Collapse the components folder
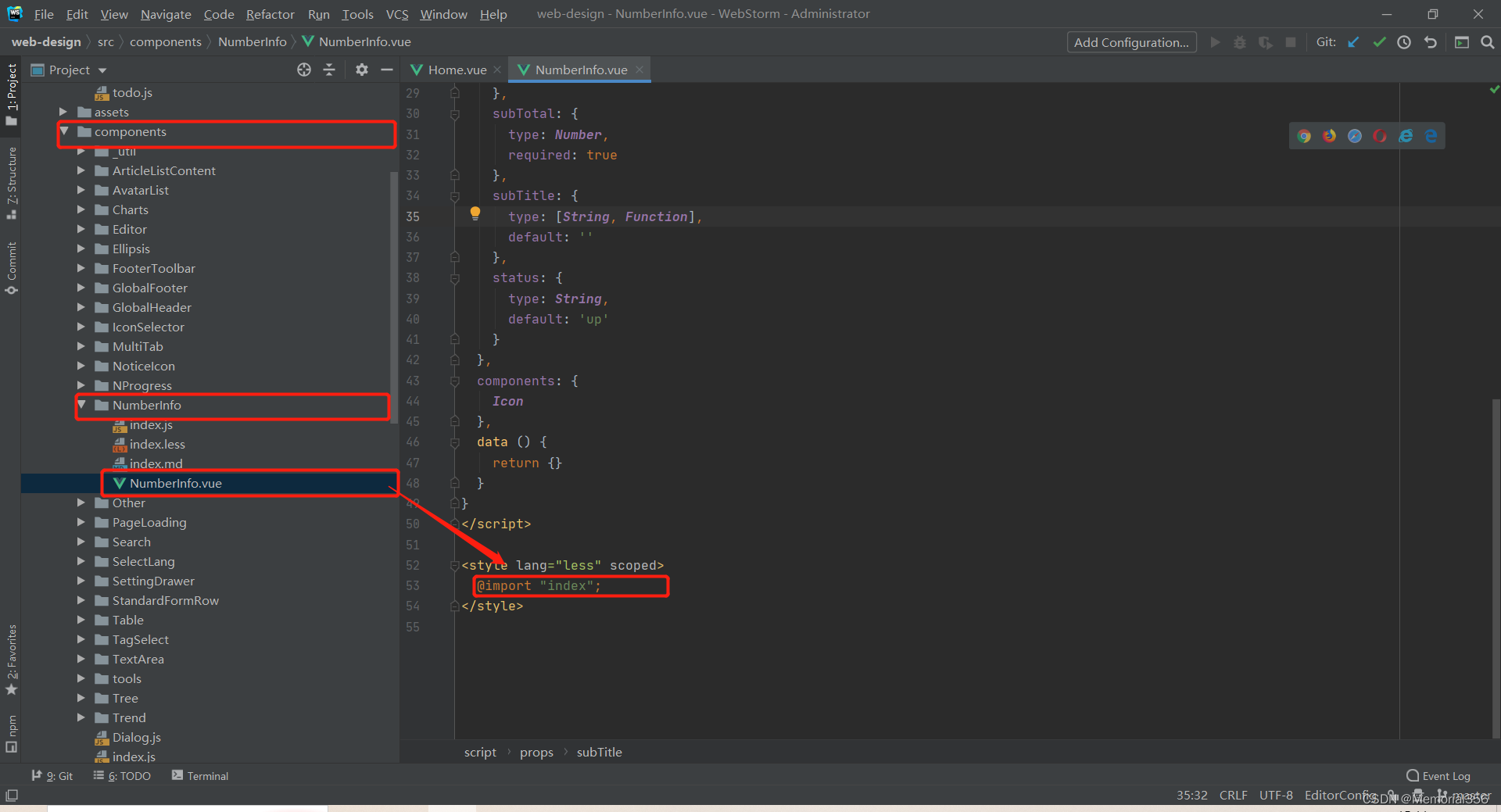Image resolution: width=1501 pixels, height=812 pixels. (65, 131)
